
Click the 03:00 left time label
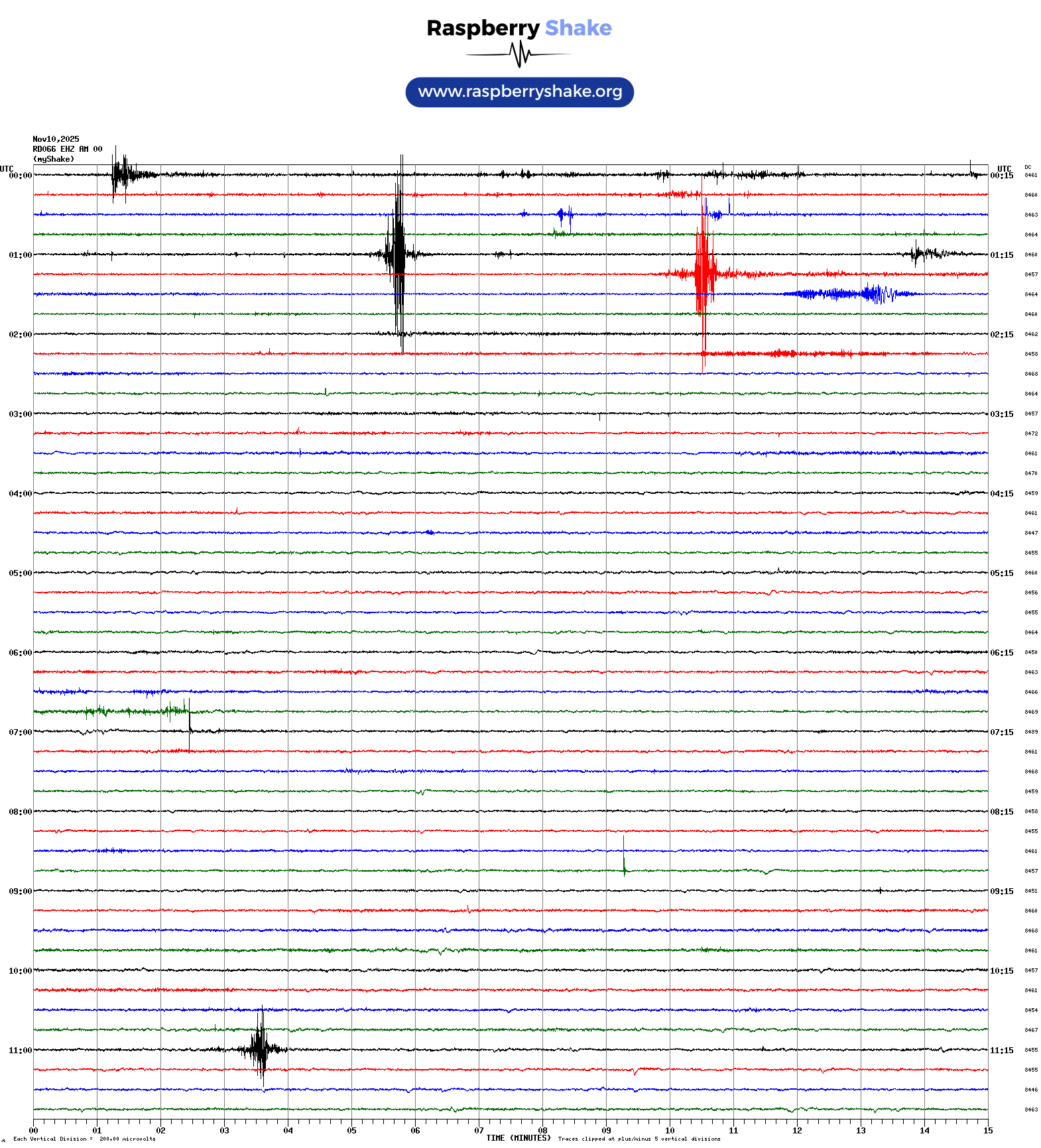20,414
